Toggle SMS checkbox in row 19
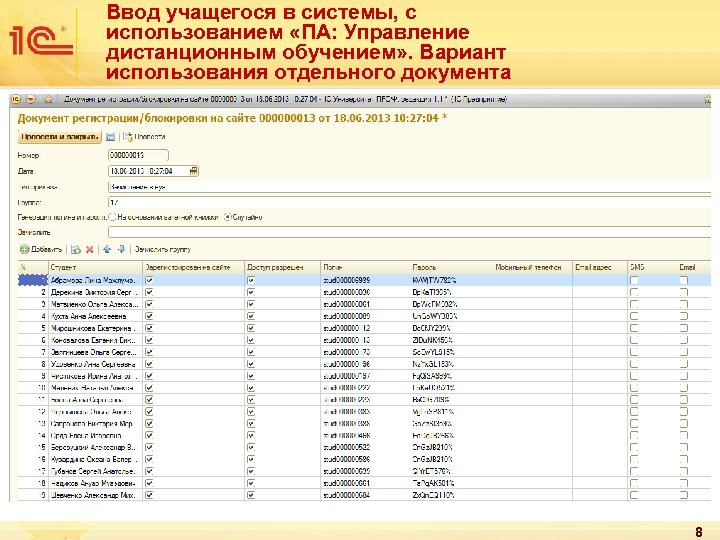720x540 pixels. pyautogui.click(x=634, y=495)
